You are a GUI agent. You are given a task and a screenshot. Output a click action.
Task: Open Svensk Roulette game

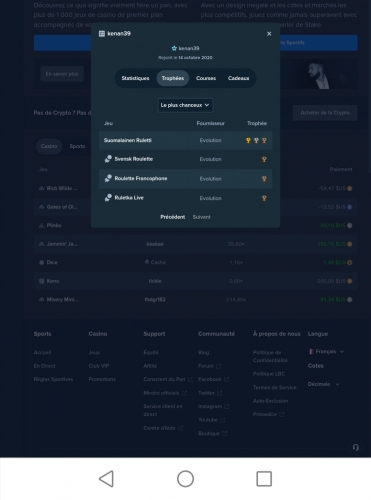pyautogui.click(x=134, y=159)
